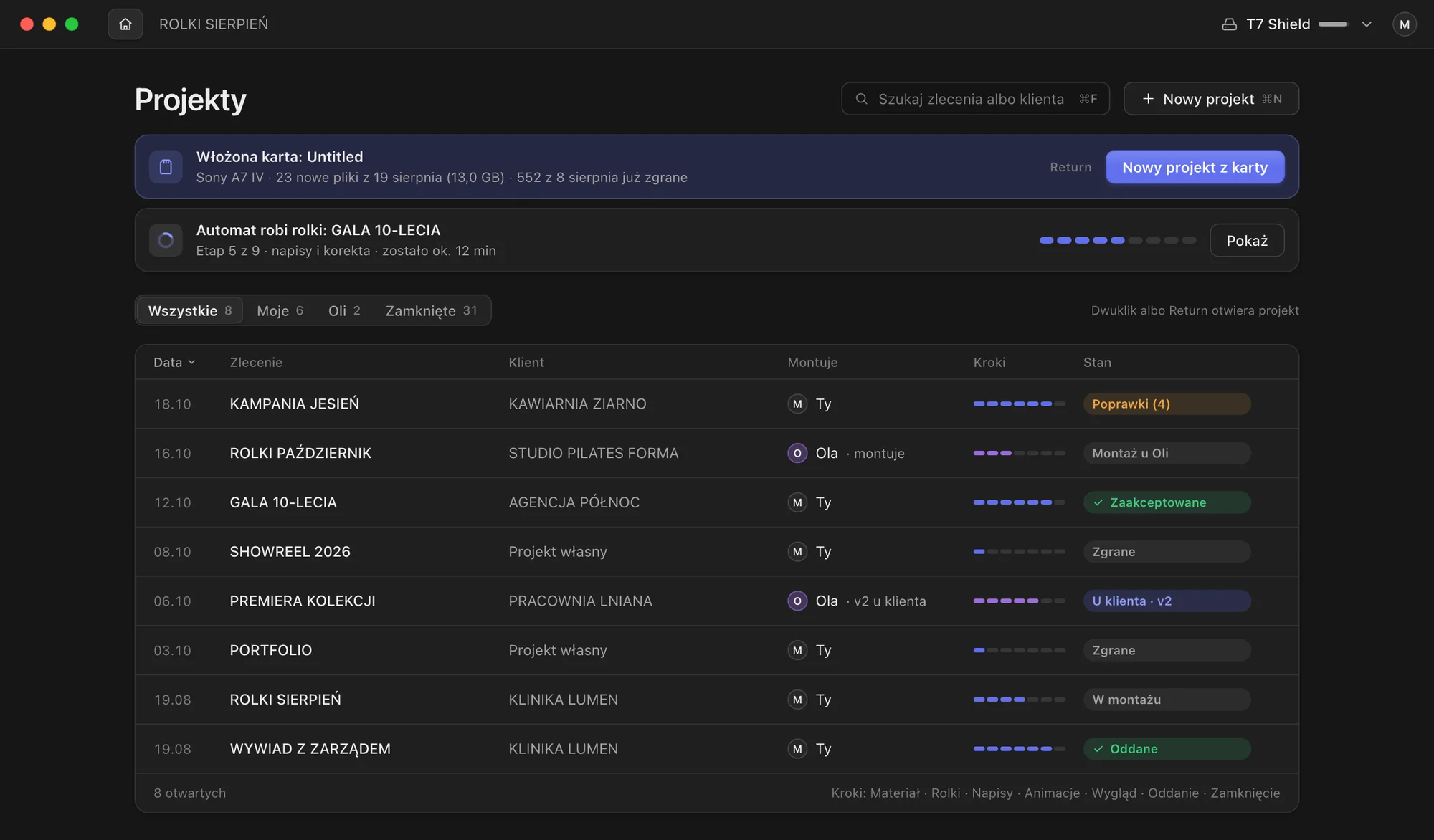The height and width of the screenshot is (840, 1434).
Task: Click the PRACOWNIA LNIANA client cell
Action: (x=580, y=601)
